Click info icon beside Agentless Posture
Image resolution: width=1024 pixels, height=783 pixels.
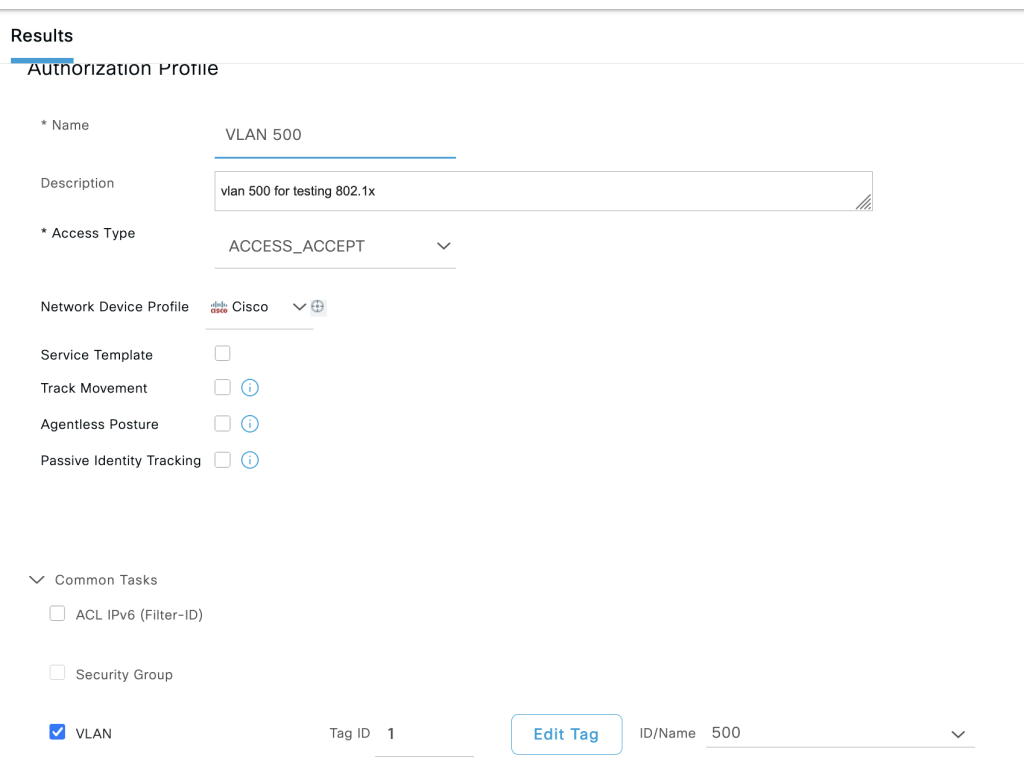(x=250, y=424)
